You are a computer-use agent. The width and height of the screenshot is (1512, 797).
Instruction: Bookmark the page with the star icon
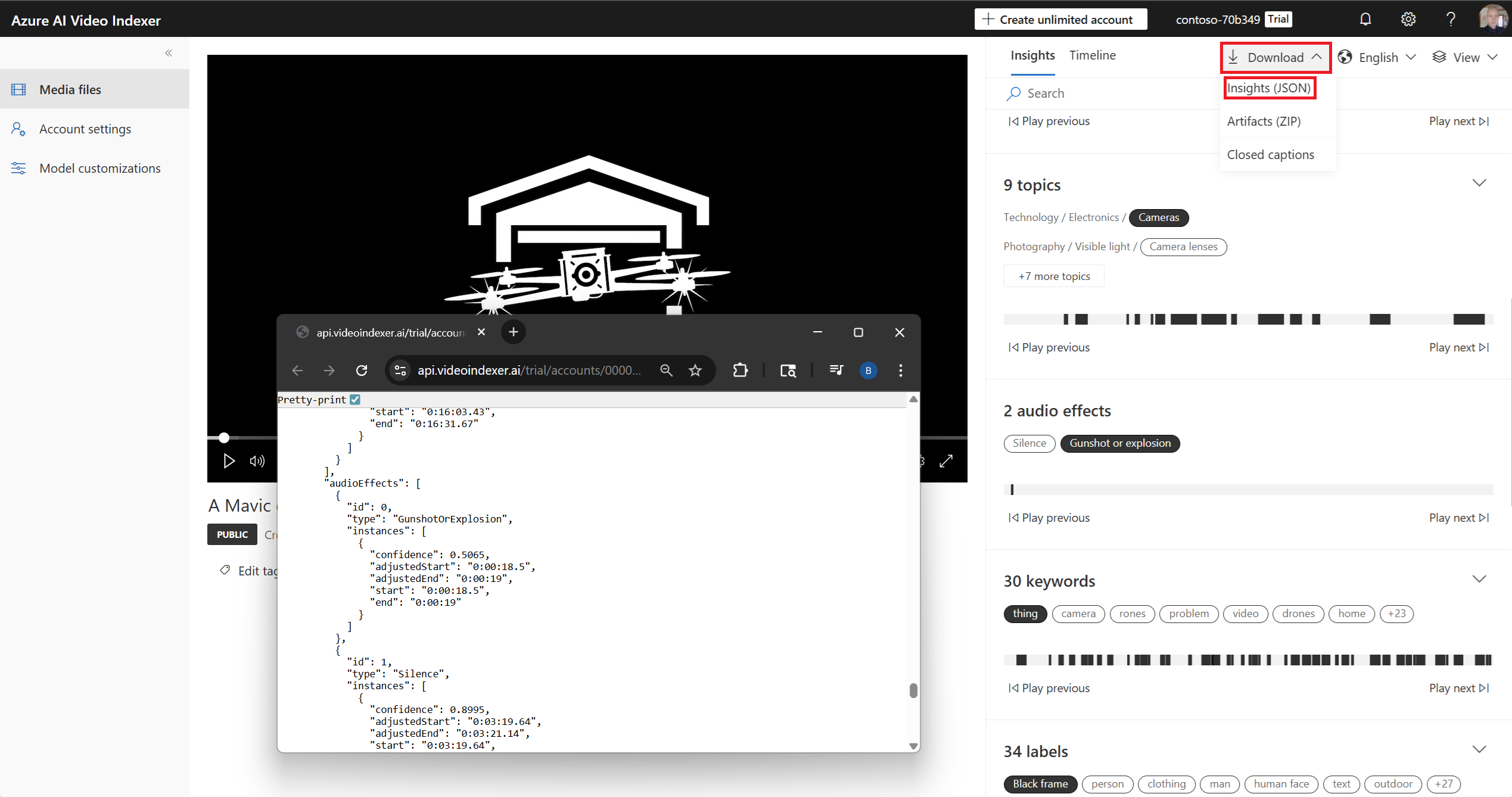point(695,371)
